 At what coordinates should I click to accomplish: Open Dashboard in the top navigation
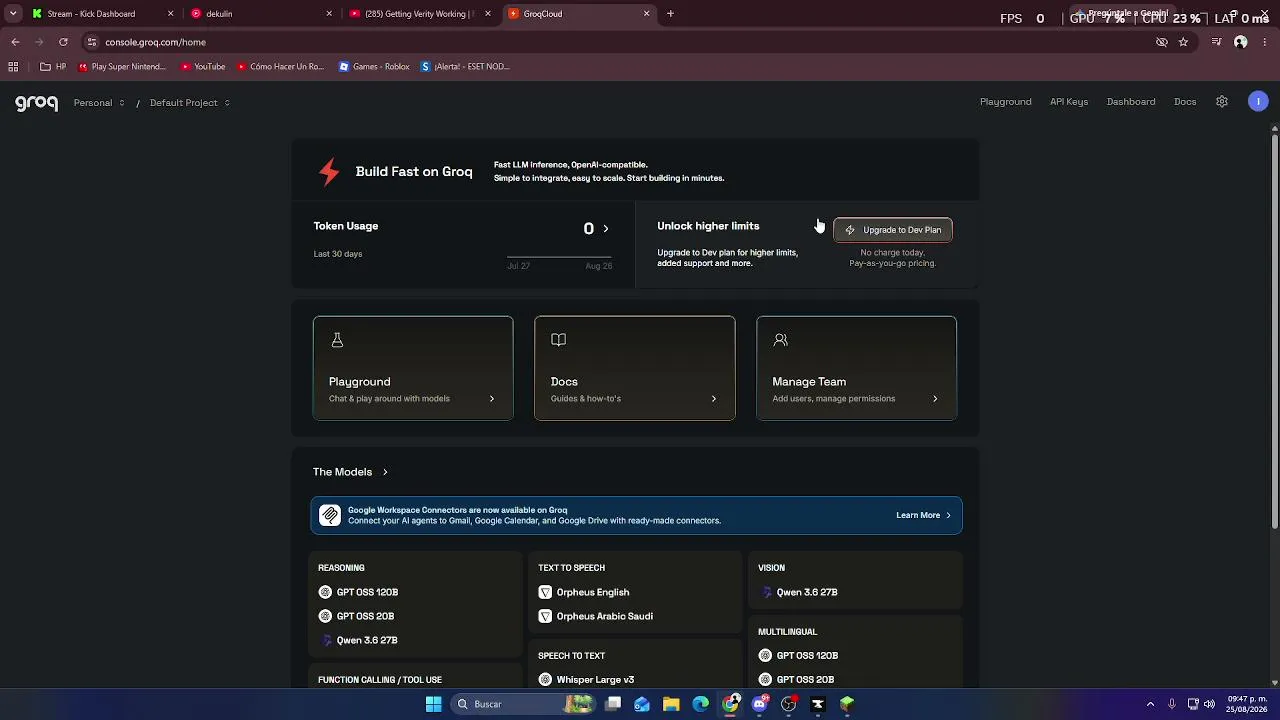click(1131, 102)
